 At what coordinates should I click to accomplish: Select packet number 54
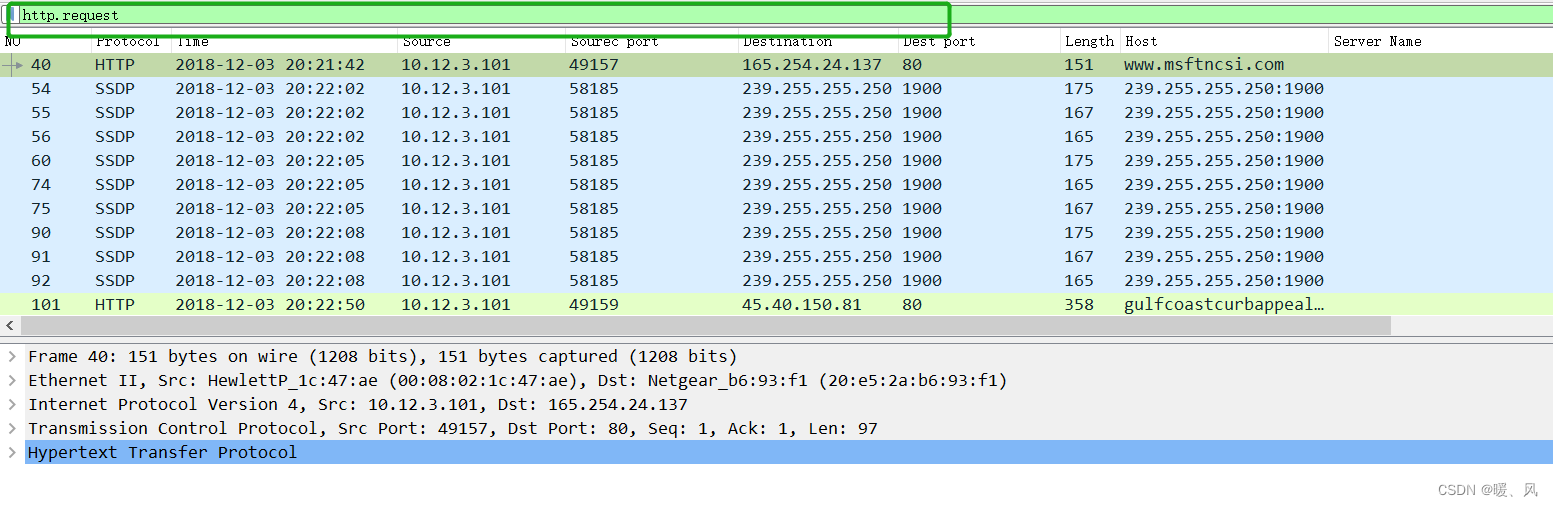point(776,89)
